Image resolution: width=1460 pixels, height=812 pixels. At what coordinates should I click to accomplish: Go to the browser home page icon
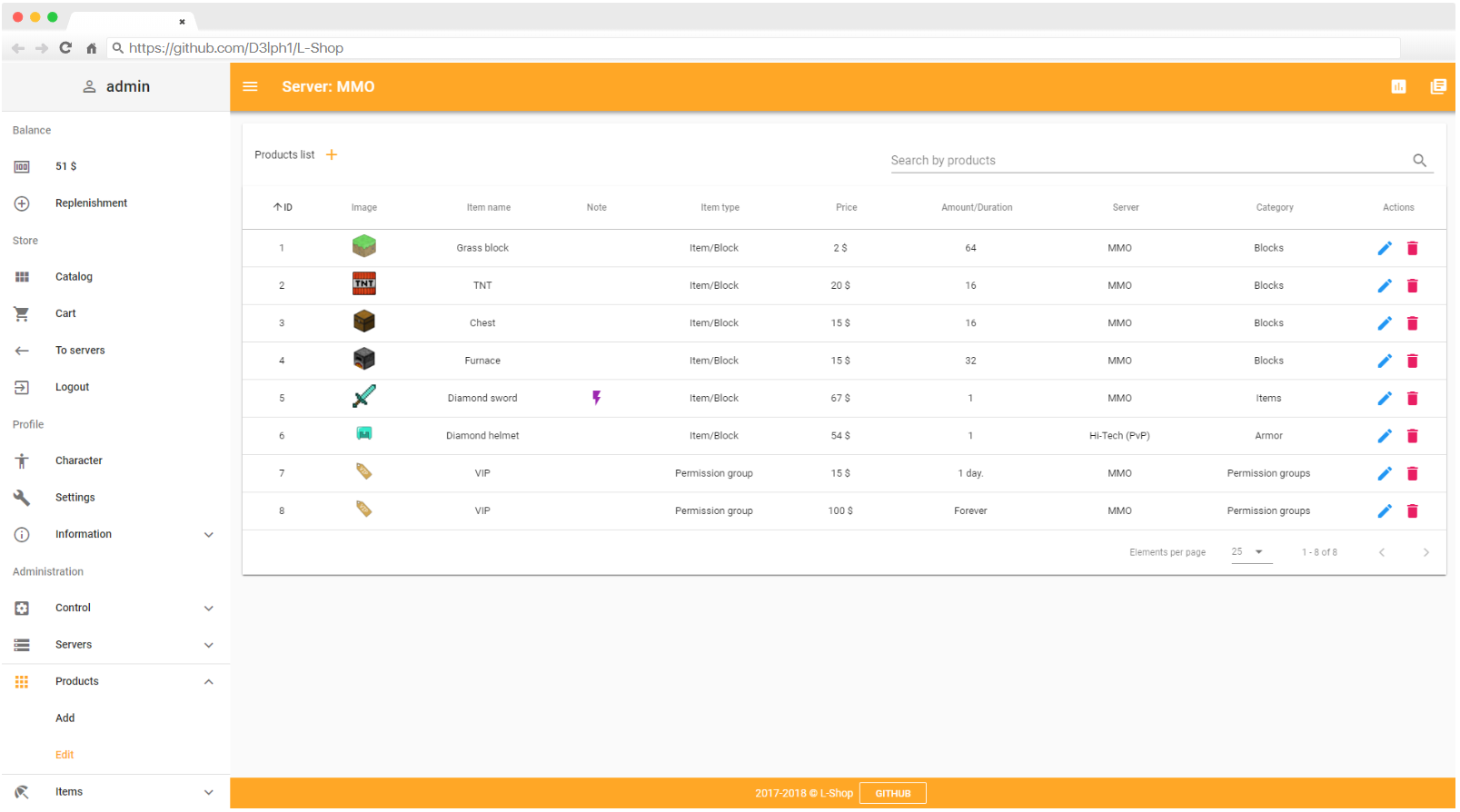(x=91, y=48)
